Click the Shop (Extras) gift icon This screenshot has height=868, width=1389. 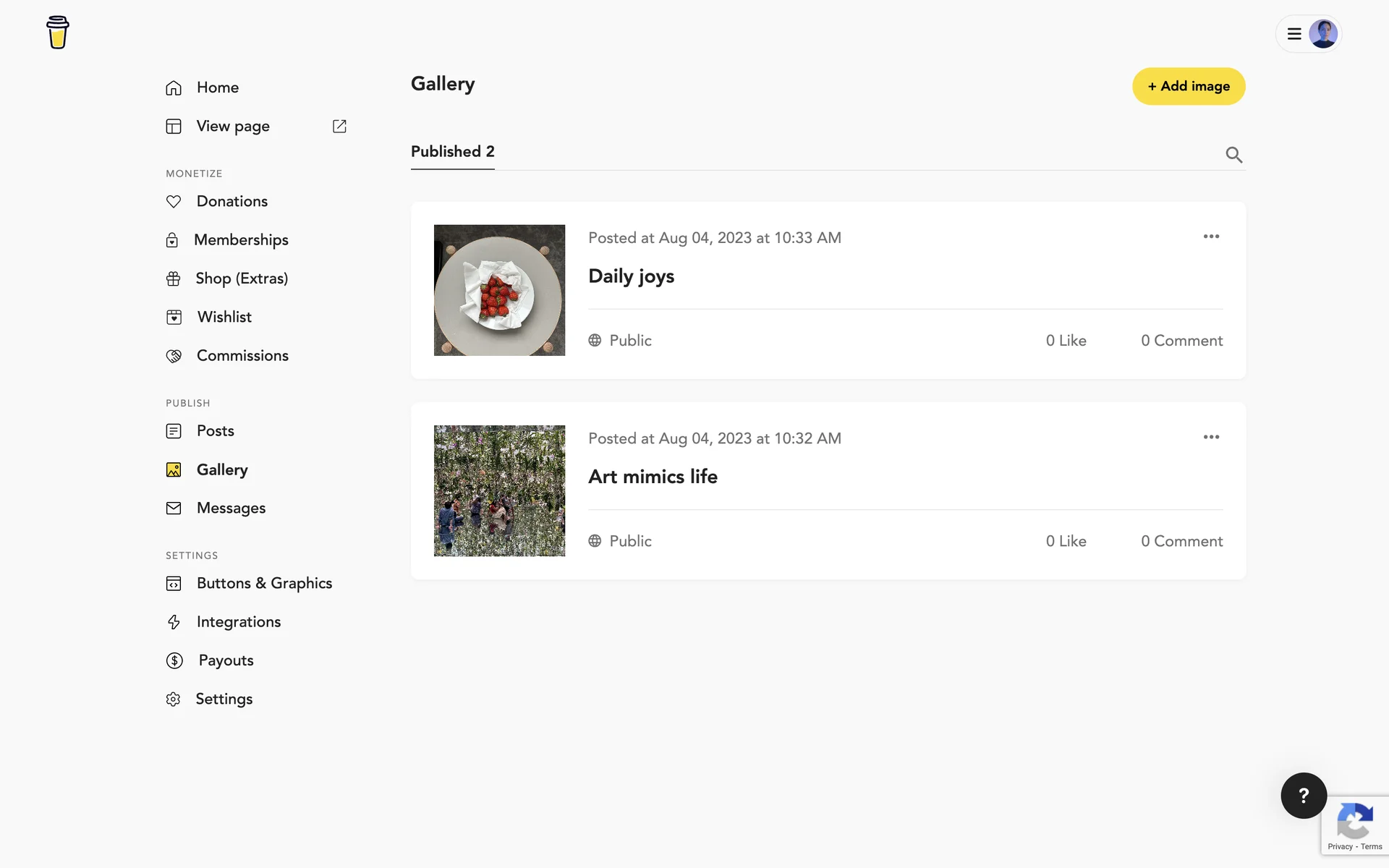pyautogui.click(x=174, y=278)
